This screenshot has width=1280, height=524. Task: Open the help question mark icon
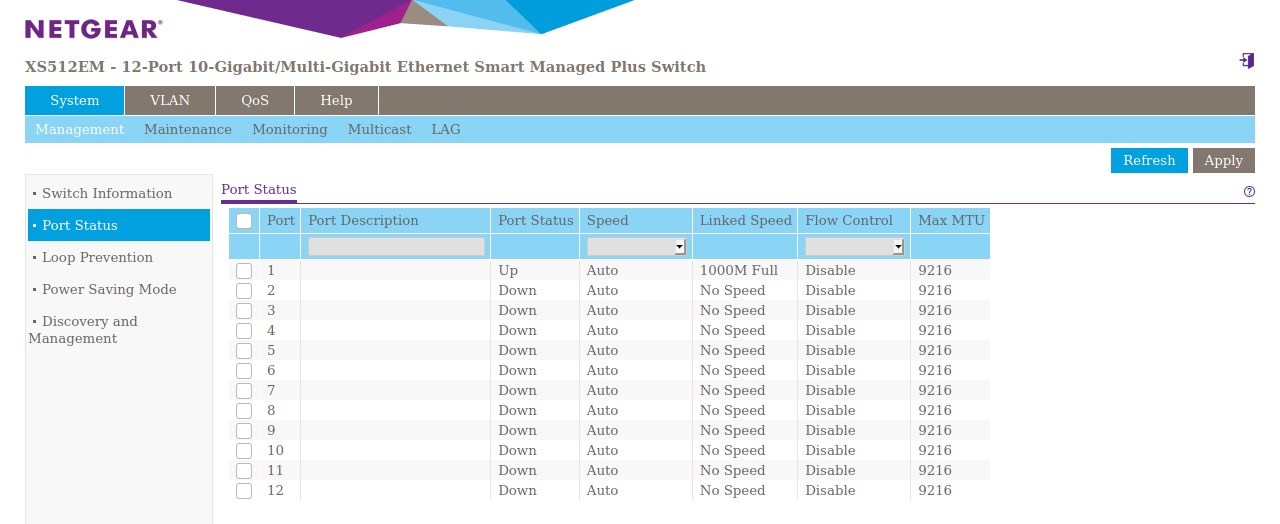point(1249,191)
